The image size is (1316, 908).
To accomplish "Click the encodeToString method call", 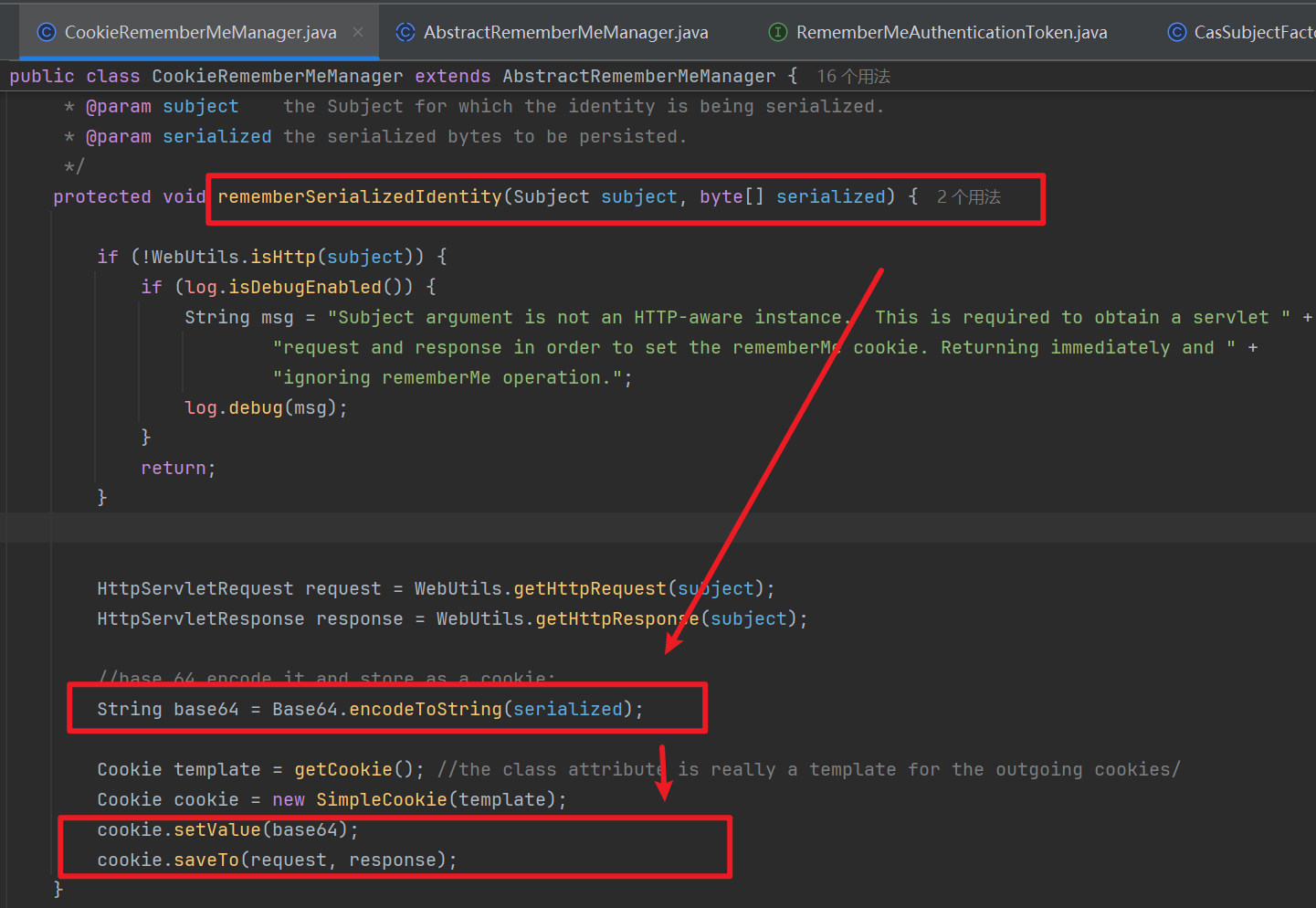I will [426, 710].
